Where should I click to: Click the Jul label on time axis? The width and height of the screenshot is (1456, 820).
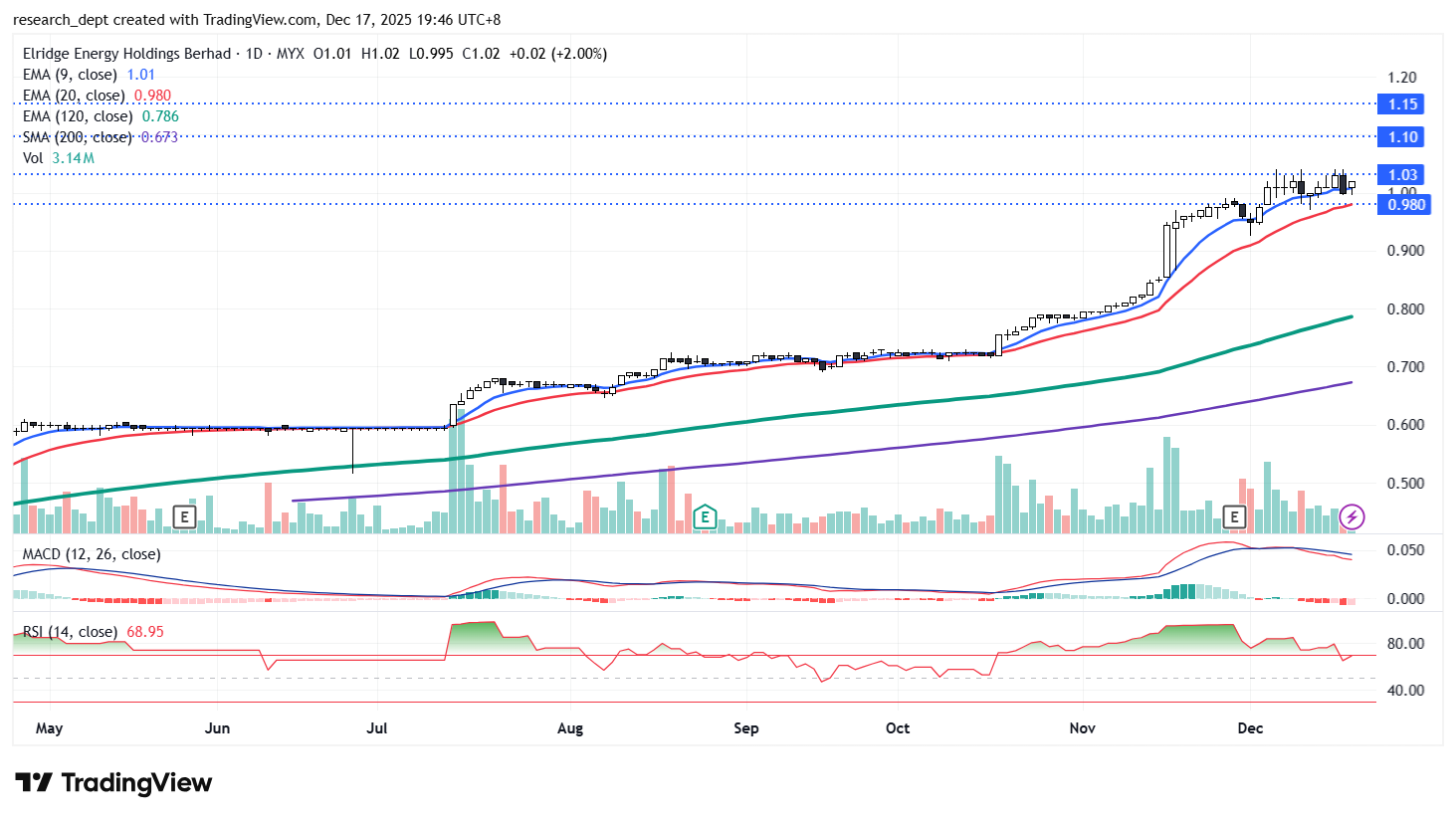[376, 728]
